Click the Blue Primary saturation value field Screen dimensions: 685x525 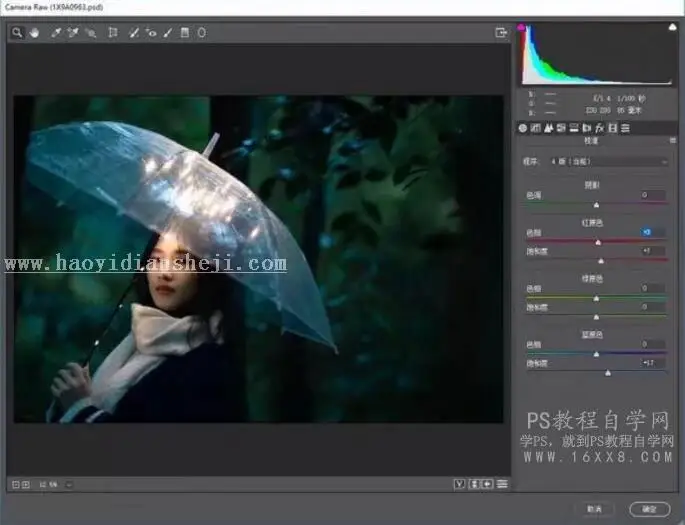tap(653, 363)
